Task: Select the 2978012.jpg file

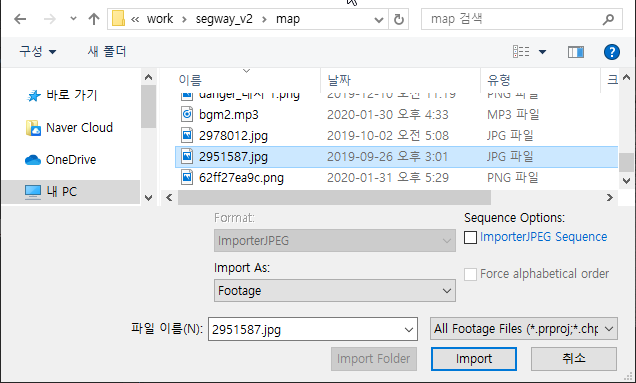Action: click(x=233, y=136)
